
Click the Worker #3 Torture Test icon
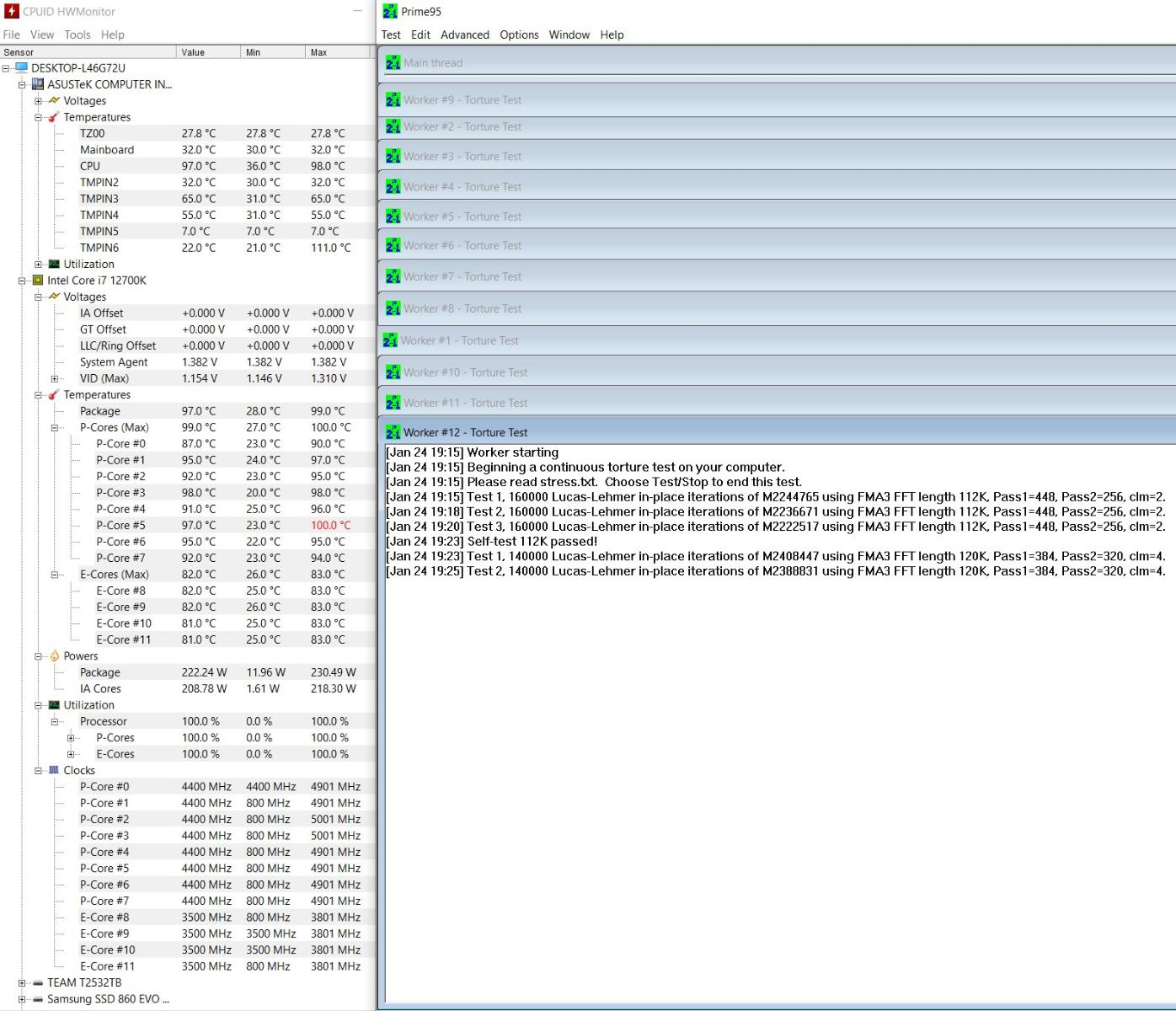393,156
